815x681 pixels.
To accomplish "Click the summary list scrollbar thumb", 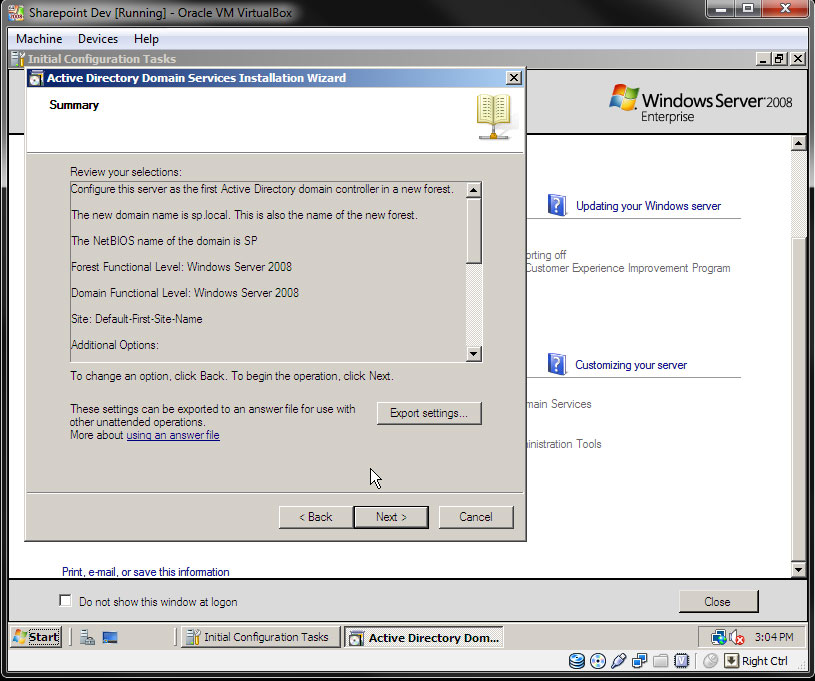I will click(473, 230).
